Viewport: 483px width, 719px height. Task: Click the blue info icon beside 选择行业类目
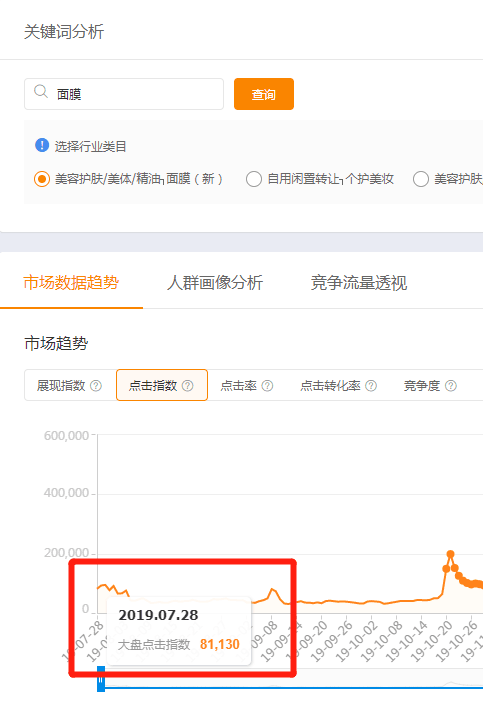(42, 145)
